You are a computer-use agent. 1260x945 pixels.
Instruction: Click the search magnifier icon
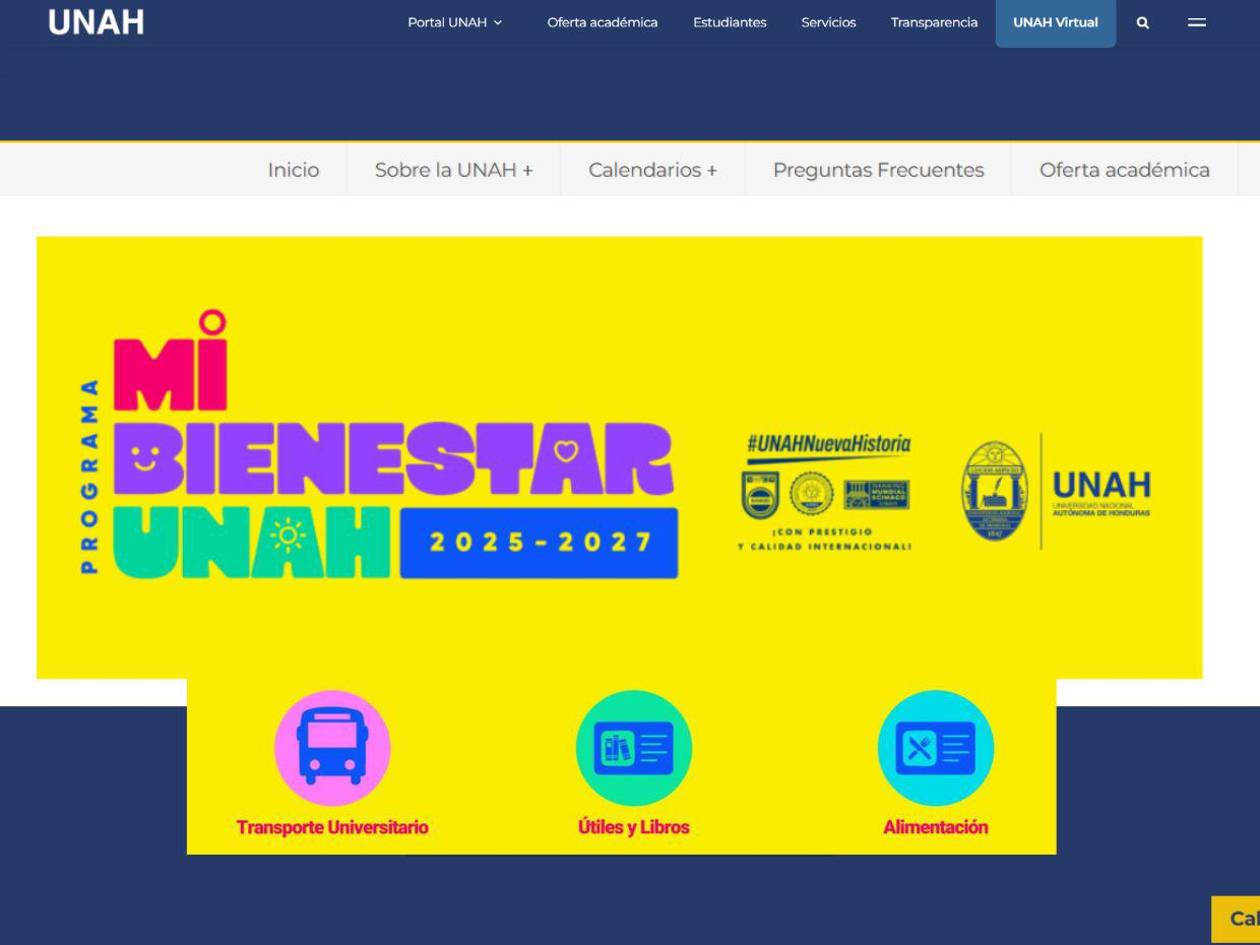click(x=1142, y=22)
